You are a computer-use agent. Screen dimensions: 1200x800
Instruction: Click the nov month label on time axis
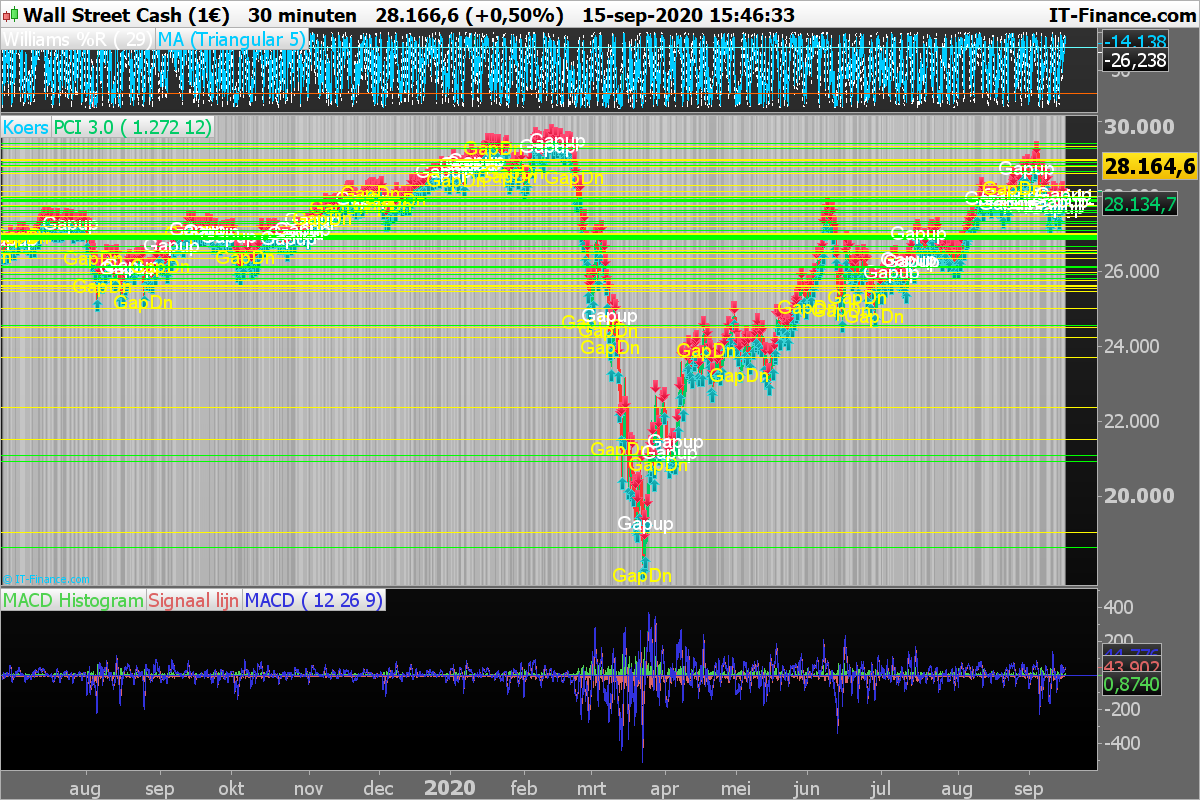[x=310, y=789]
